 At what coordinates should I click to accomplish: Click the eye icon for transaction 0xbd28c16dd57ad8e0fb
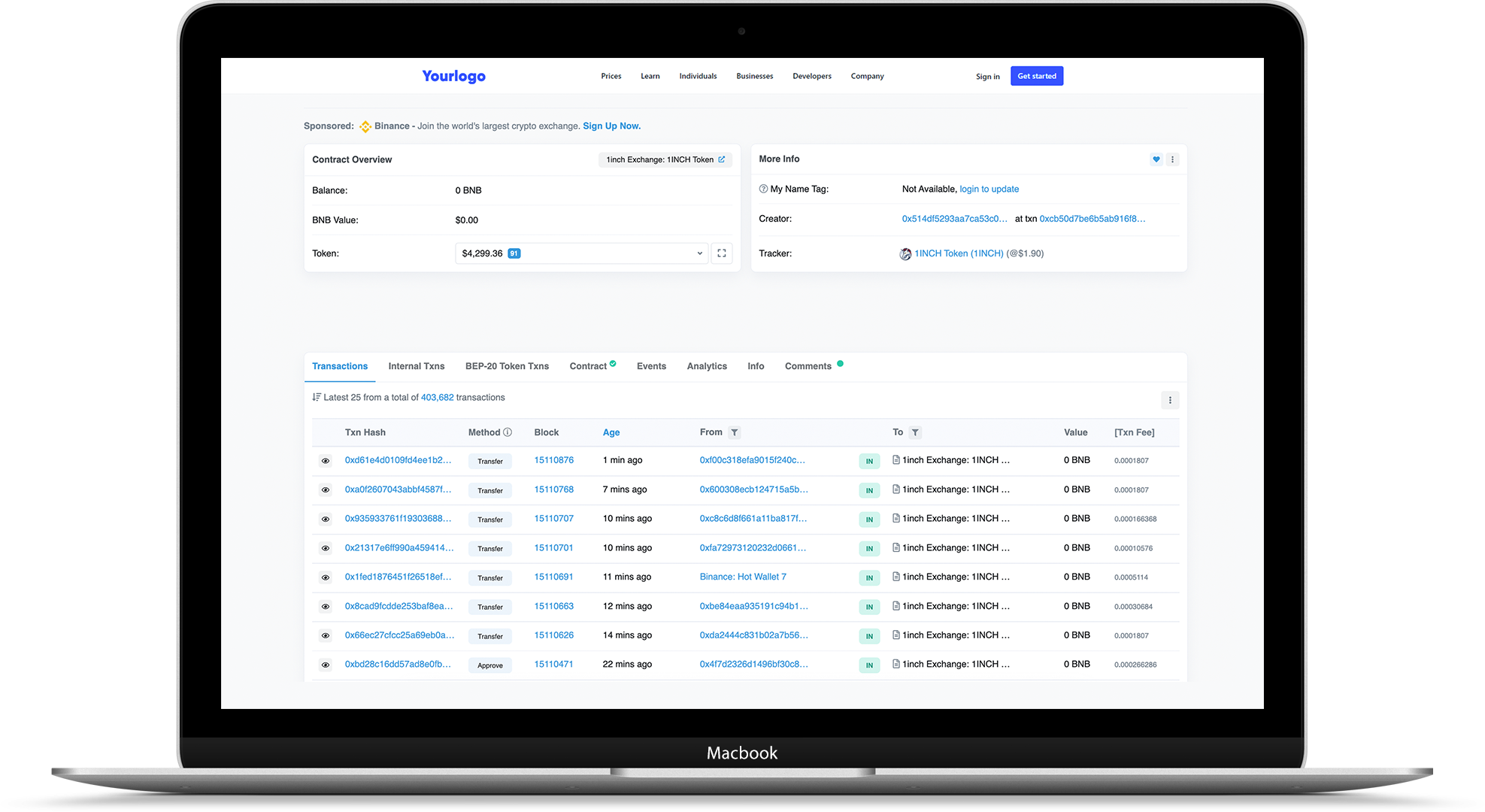coord(326,665)
